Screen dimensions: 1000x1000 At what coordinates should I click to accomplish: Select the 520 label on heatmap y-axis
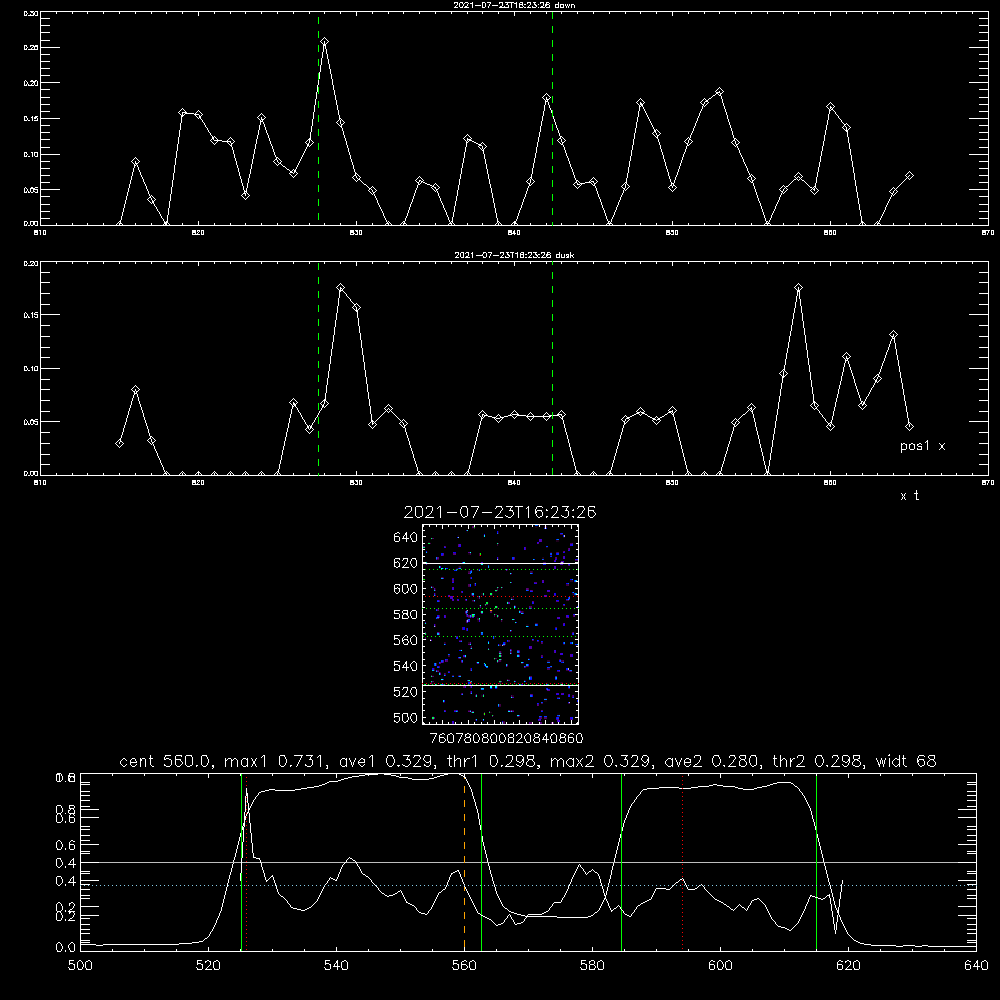tap(405, 692)
